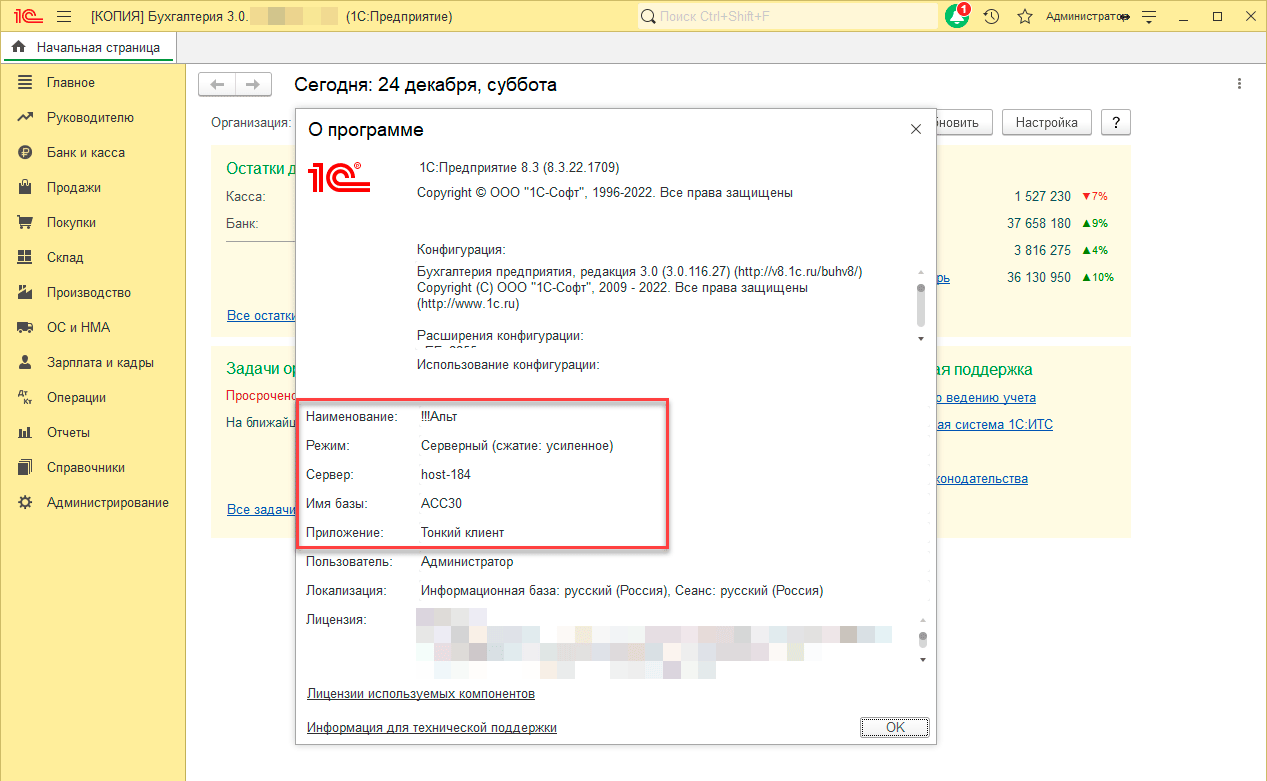Open the Руководителю section
Image resolution: width=1267 pixels, height=781 pixels.
tap(90, 118)
